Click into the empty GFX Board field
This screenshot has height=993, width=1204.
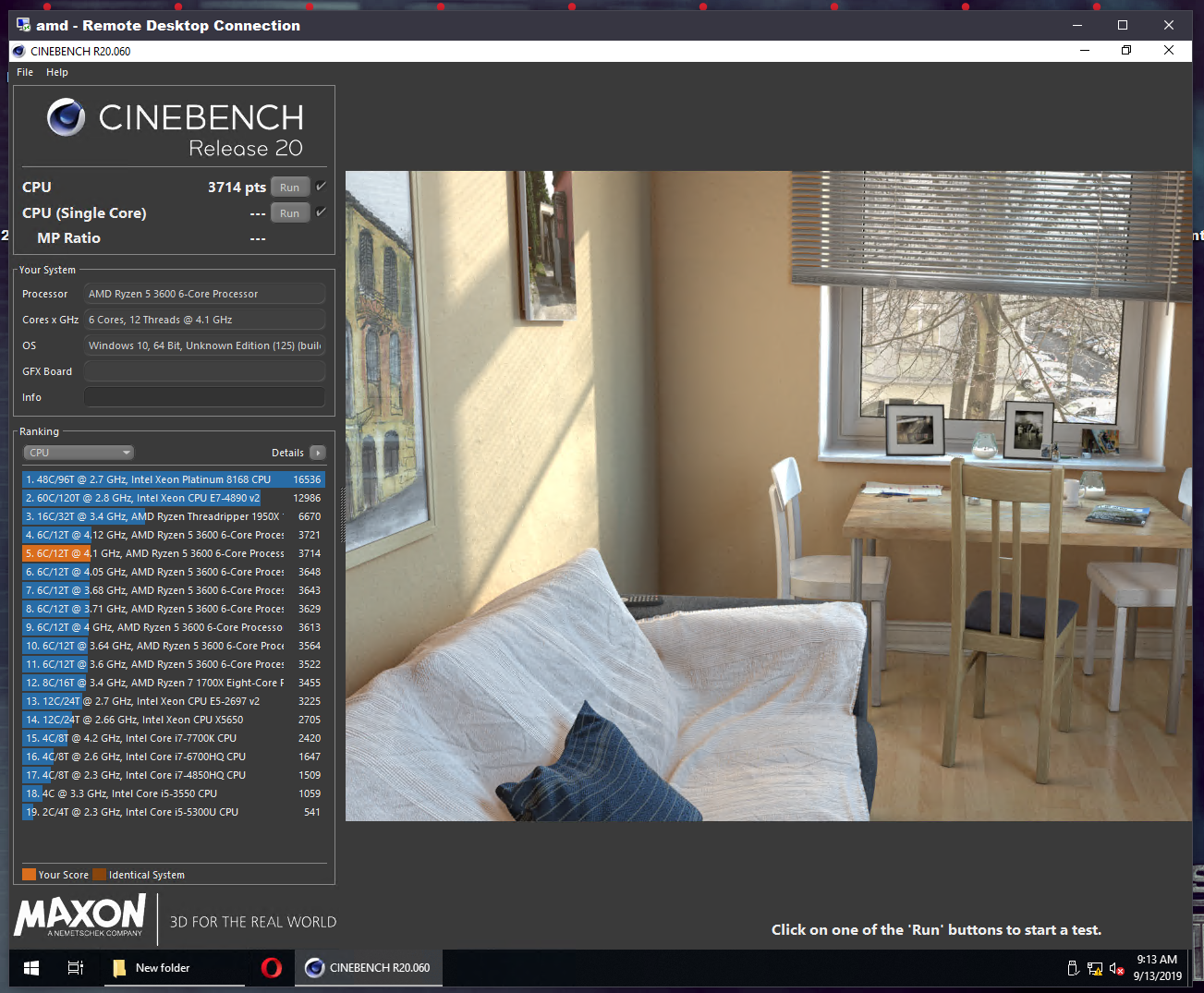click(204, 371)
